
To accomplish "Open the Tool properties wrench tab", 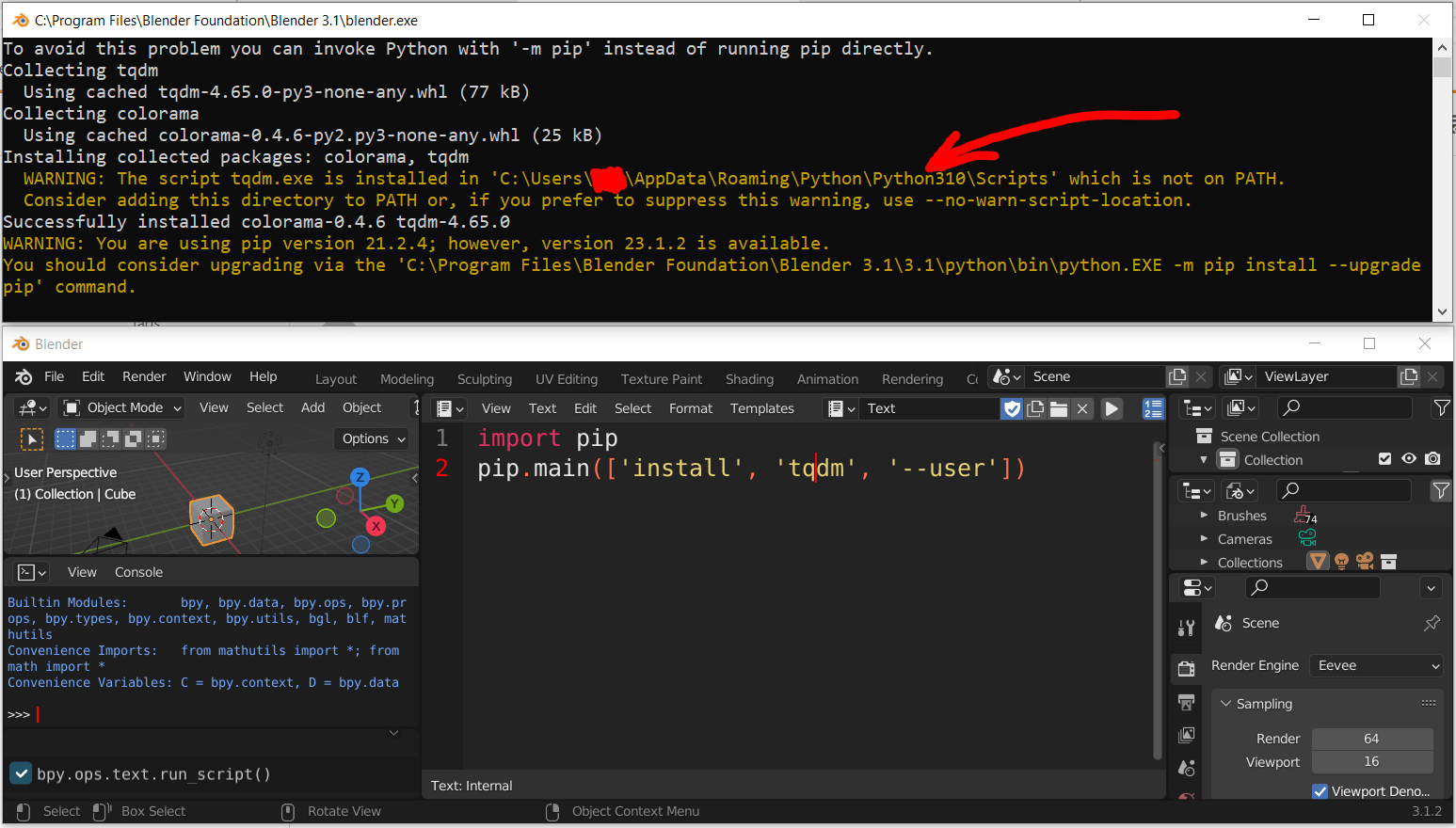I will (x=1186, y=628).
